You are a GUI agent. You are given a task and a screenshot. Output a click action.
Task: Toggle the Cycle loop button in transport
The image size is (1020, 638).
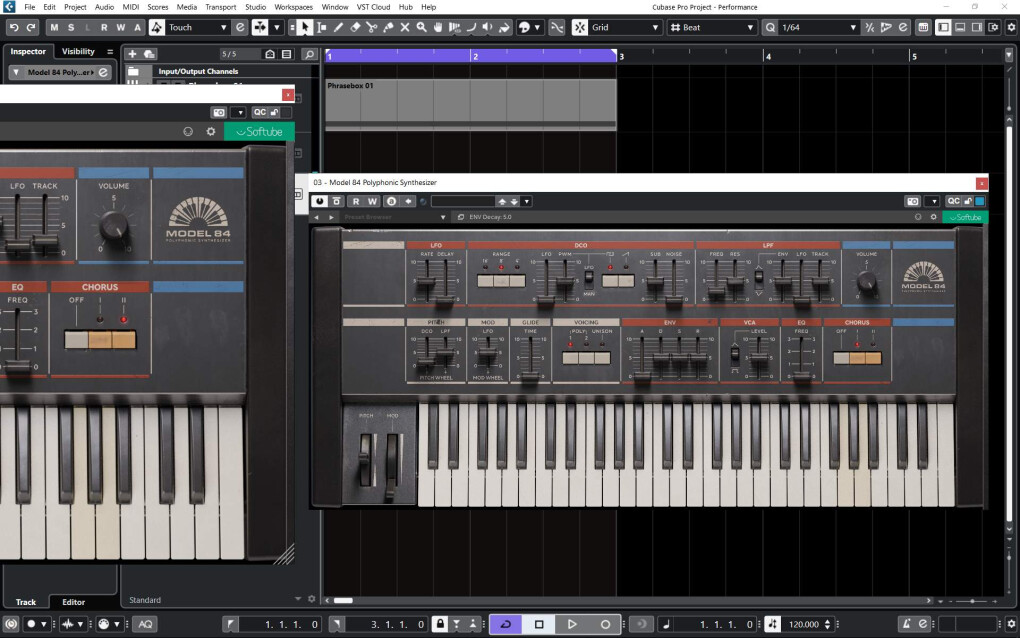pyautogui.click(x=506, y=624)
